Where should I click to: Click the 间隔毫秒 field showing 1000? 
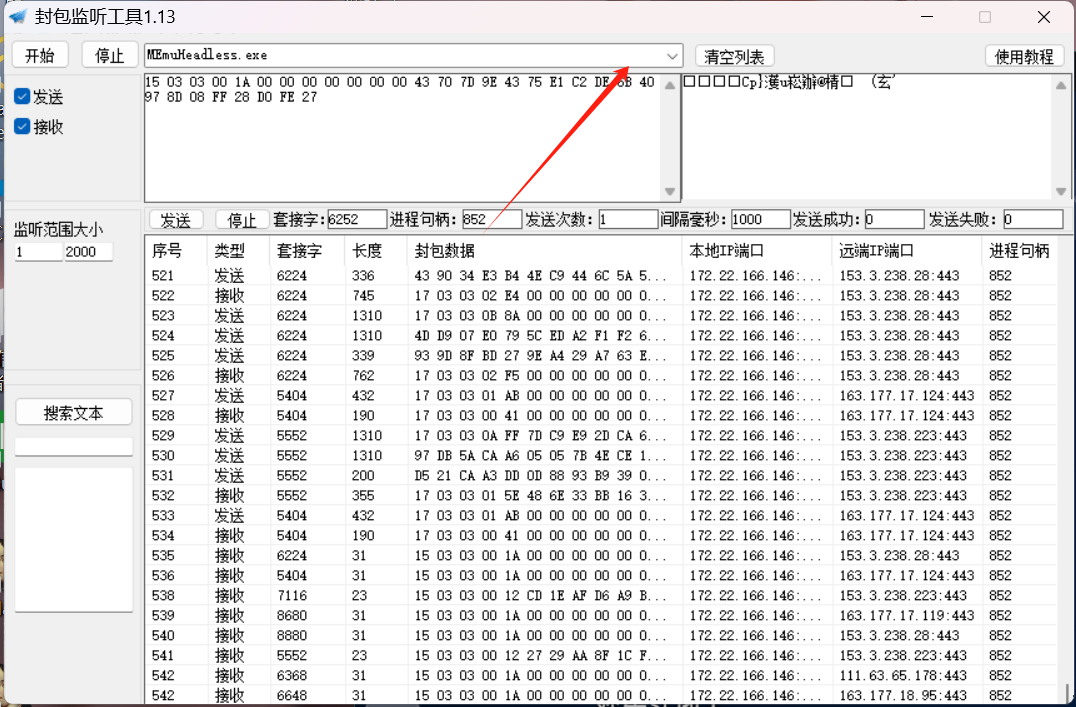[x=760, y=219]
